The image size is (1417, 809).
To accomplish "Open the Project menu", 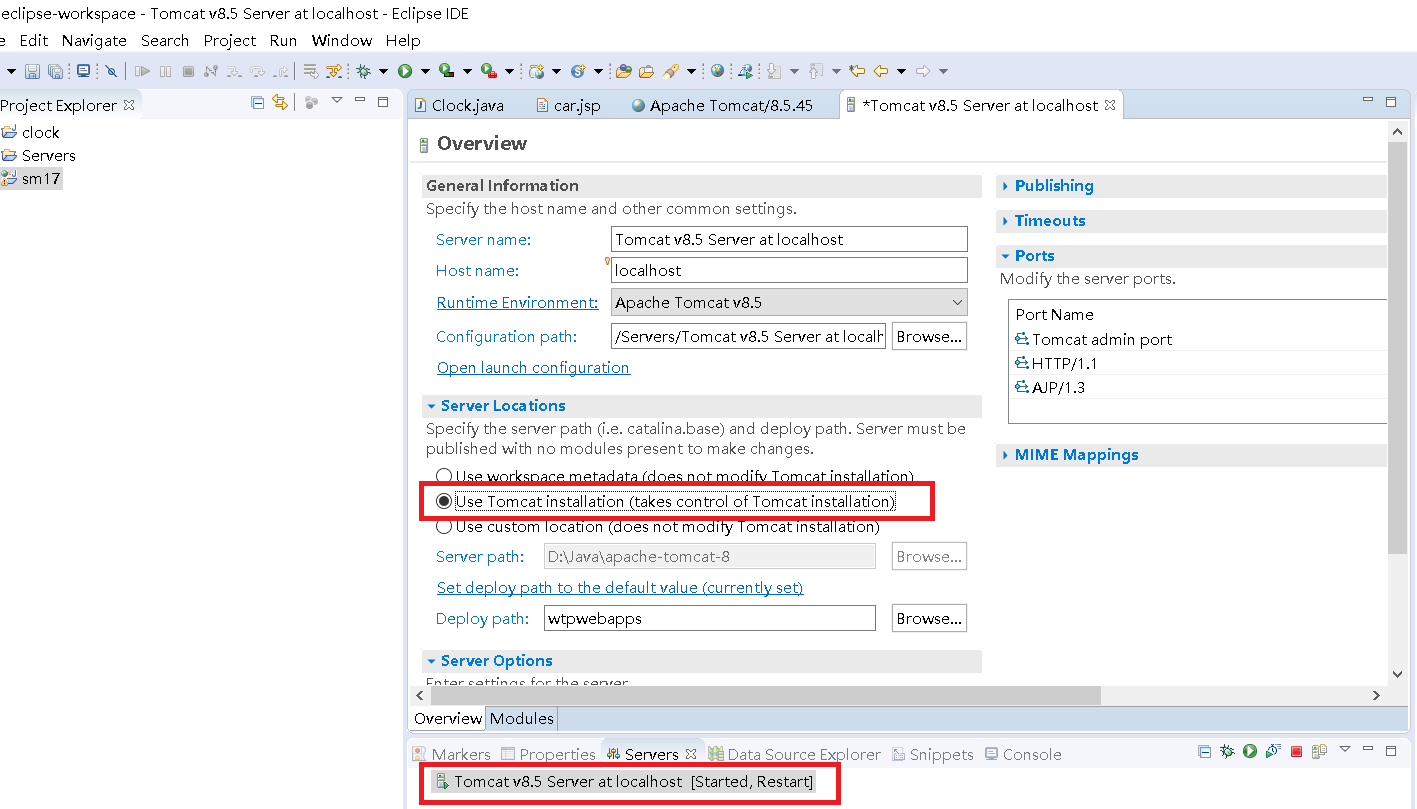I will (230, 41).
